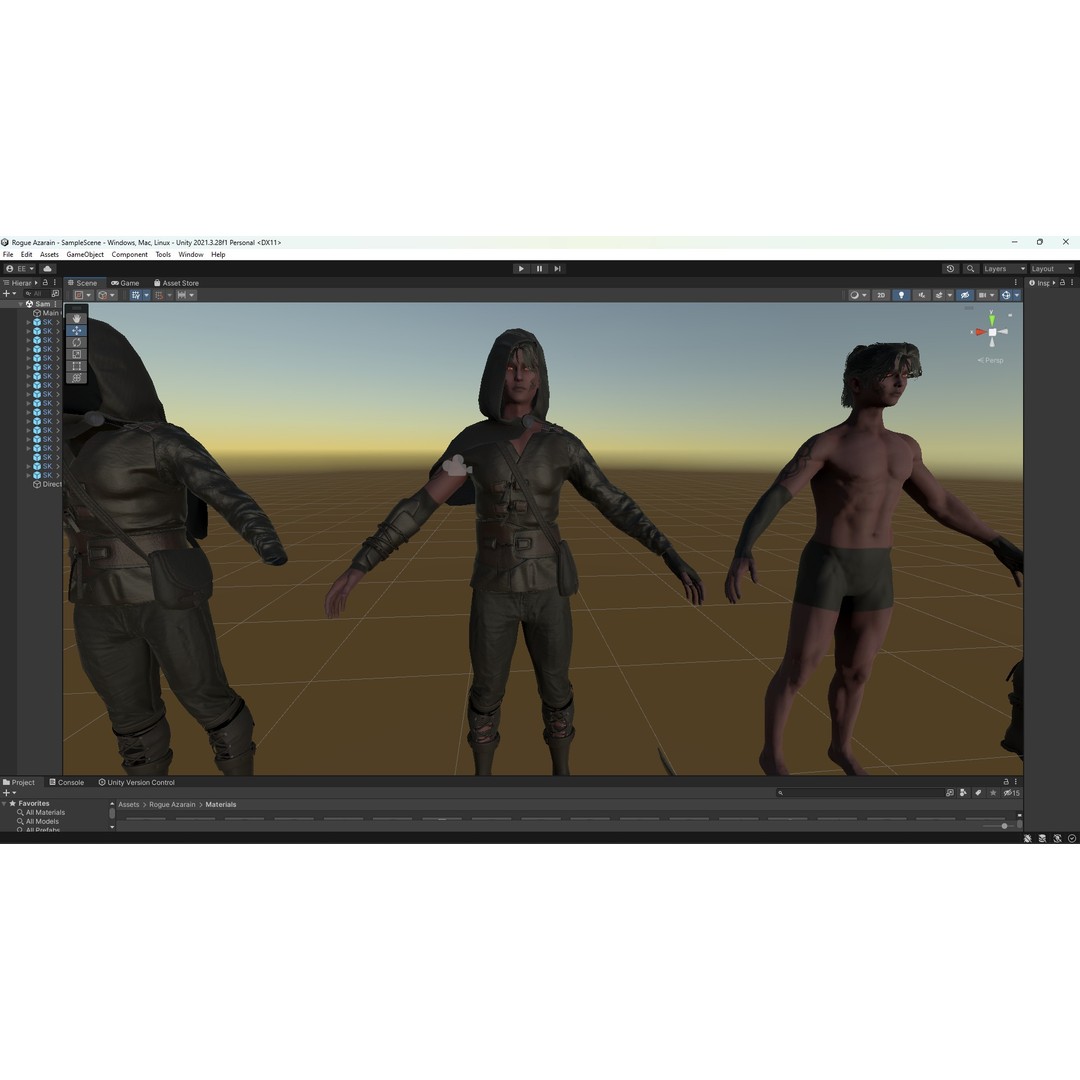Click the Y axis on orientation gizmo
The width and height of the screenshot is (1080, 1080).
pyautogui.click(x=992, y=319)
